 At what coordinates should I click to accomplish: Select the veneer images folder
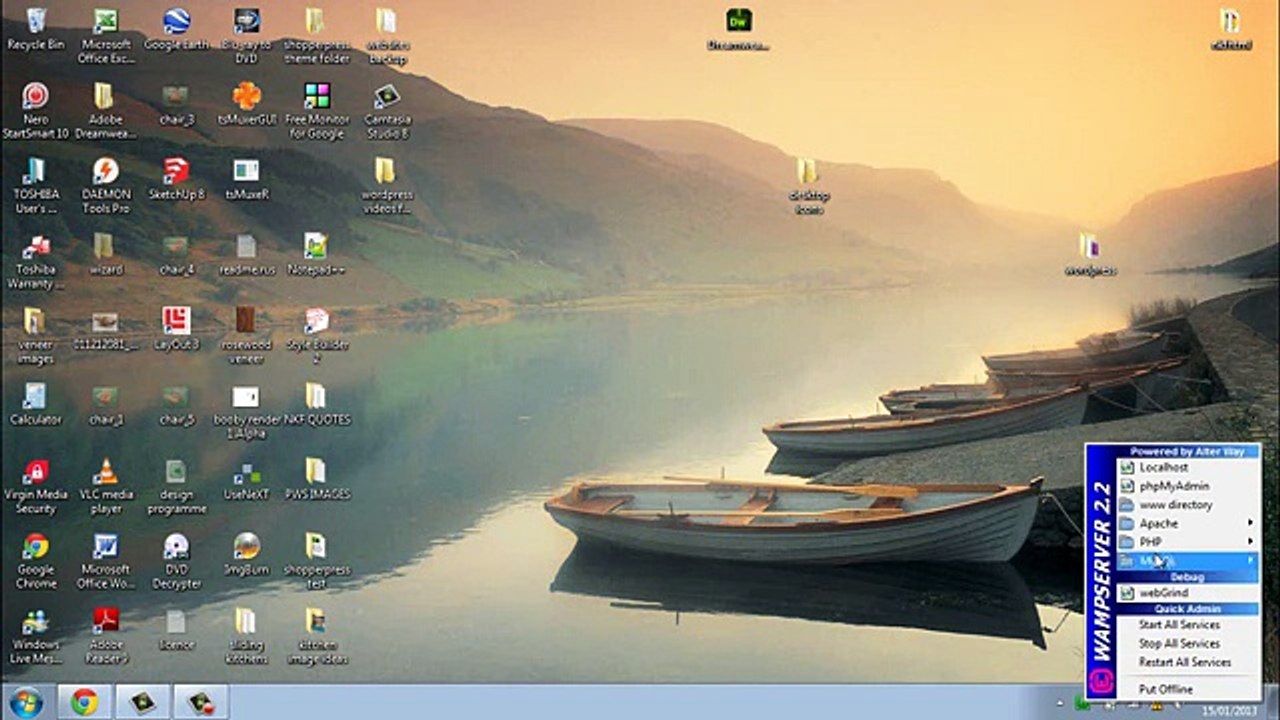[x=35, y=336]
